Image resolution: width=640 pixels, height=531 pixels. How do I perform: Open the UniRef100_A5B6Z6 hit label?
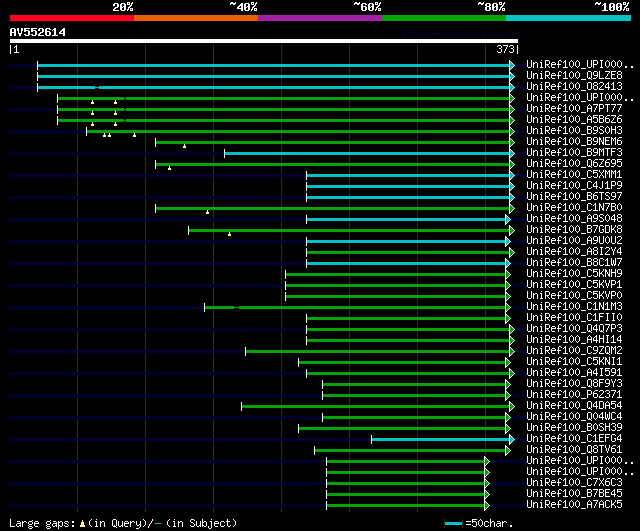click(x=574, y=120)
